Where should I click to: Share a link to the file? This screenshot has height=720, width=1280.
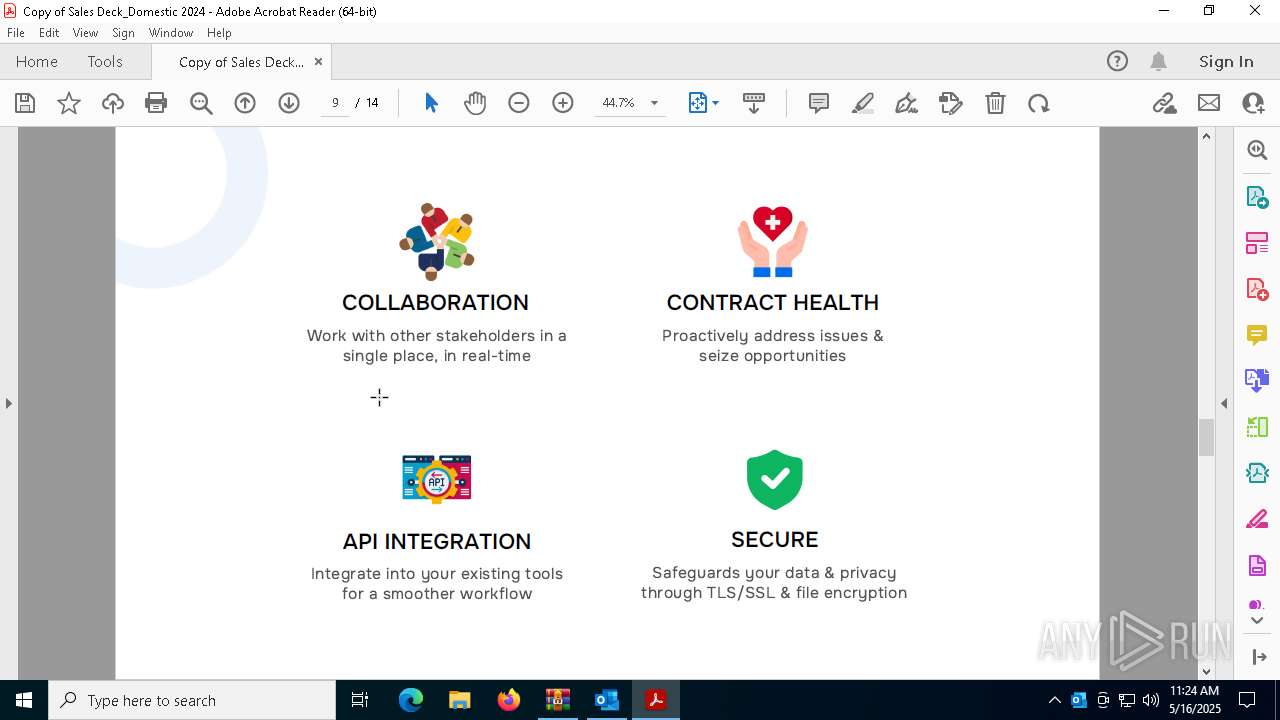(x=1165, y=103)
